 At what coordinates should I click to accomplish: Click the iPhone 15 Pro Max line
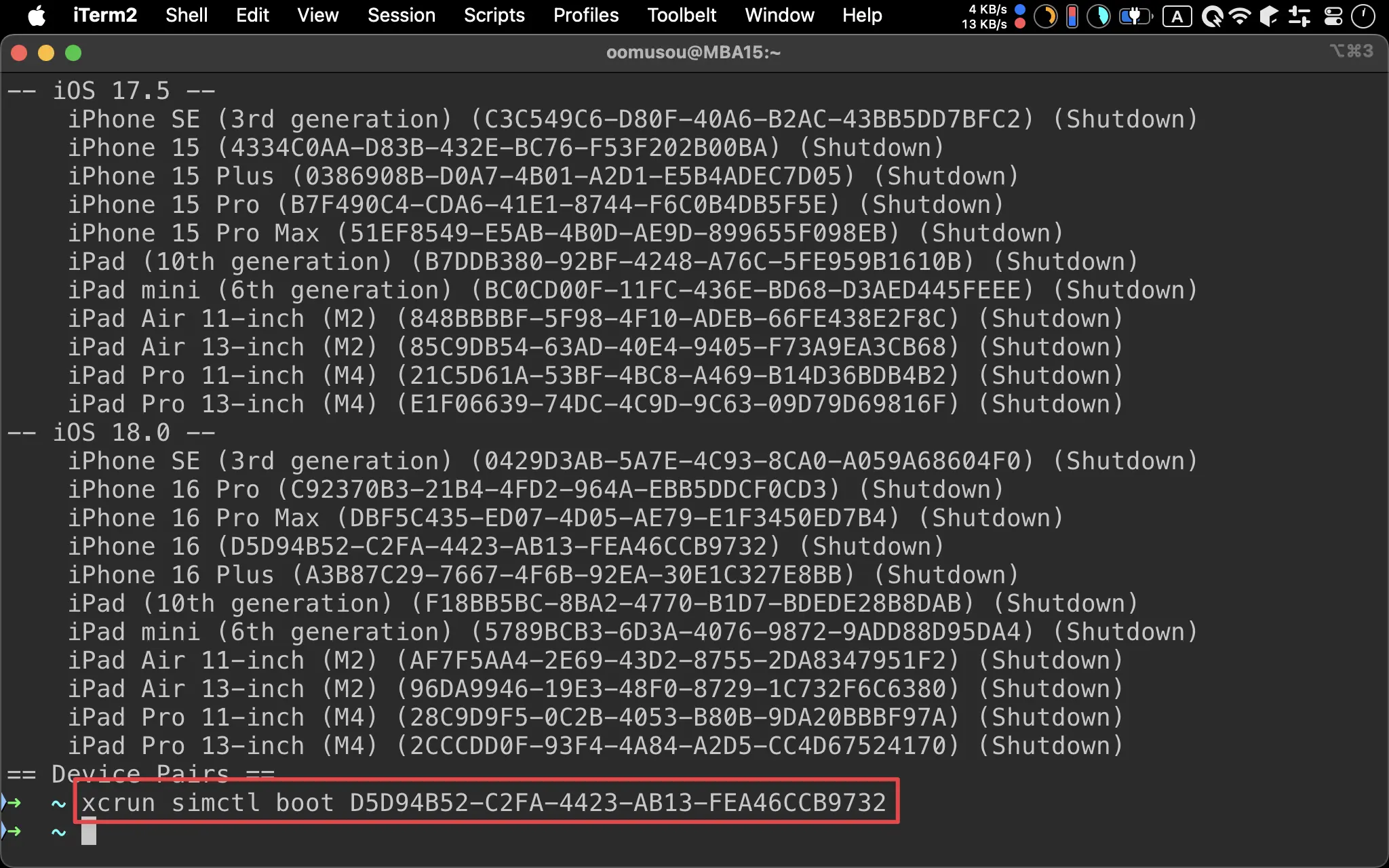pyautogui.click(x=566, y=233)
